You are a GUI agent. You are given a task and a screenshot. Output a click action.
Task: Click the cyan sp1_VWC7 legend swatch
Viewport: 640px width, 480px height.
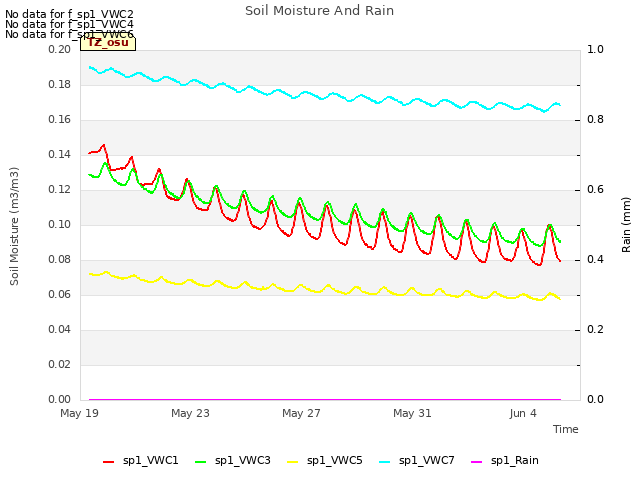pos(384,462)
